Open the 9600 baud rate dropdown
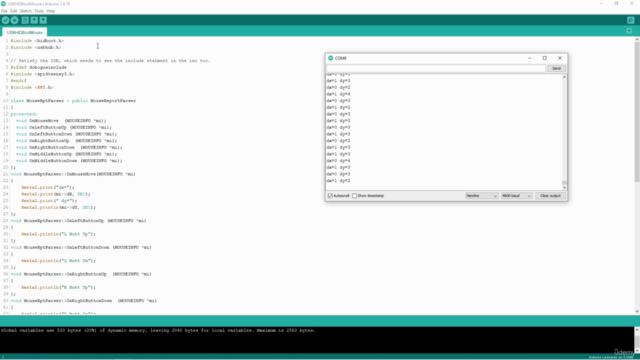 [x=516, y=196]
